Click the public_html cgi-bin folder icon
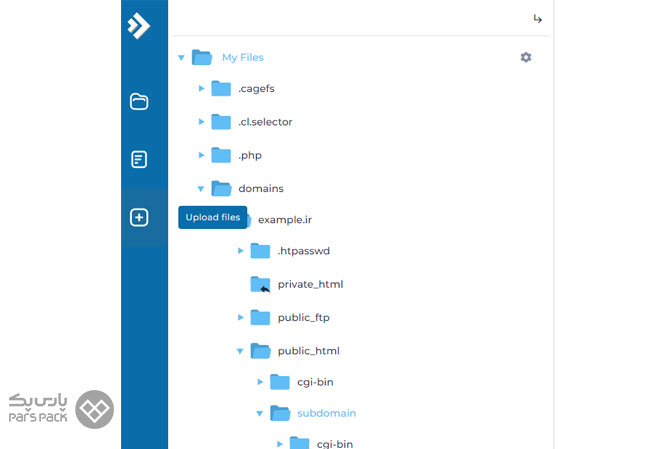 pyautogui.click(x=280, y=382)
